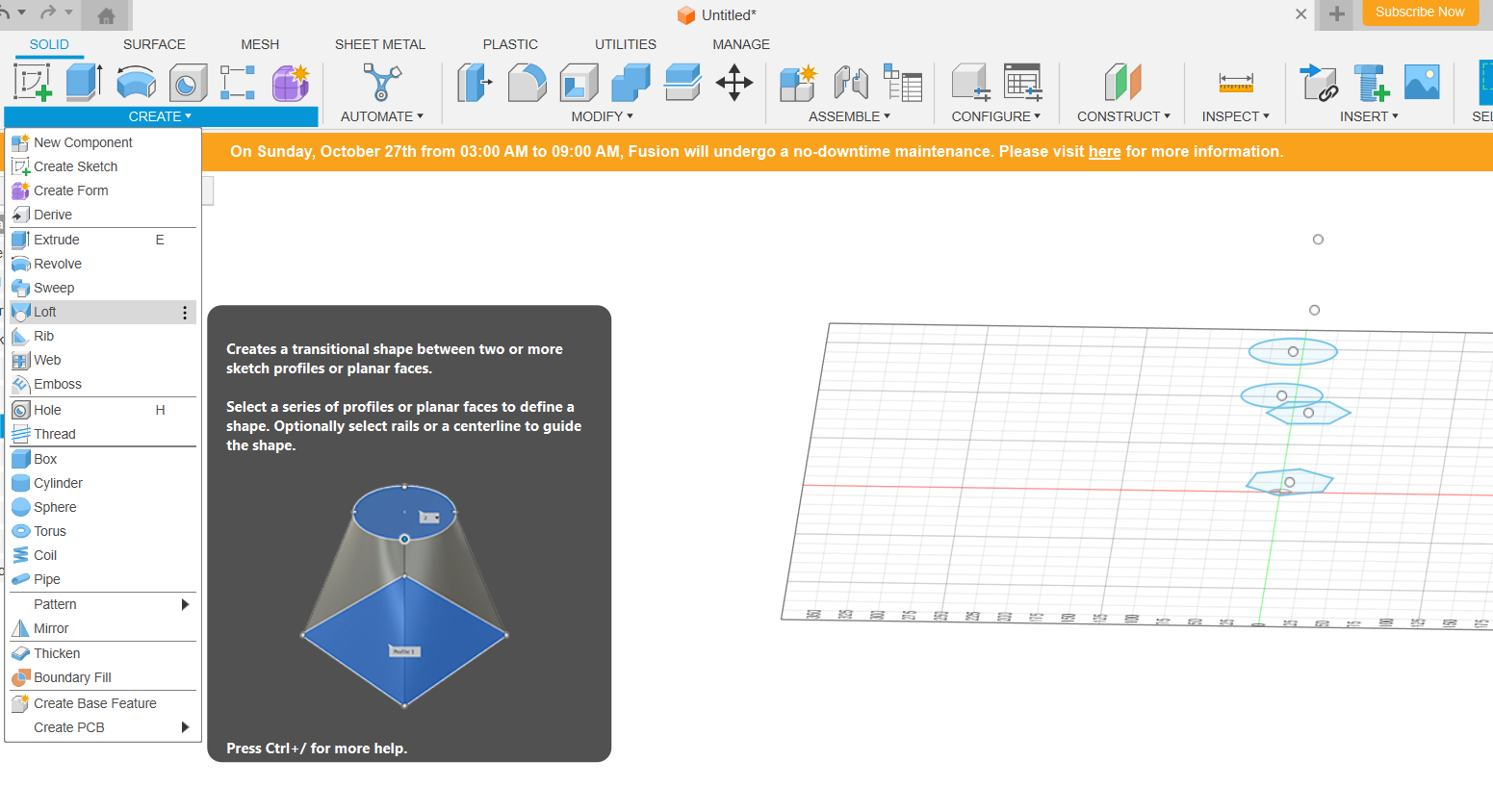This screenshot has width=1493, height=812.
Task: Click Rectangular Pattern toolbar icon
Action: click(x=238, y=83)
